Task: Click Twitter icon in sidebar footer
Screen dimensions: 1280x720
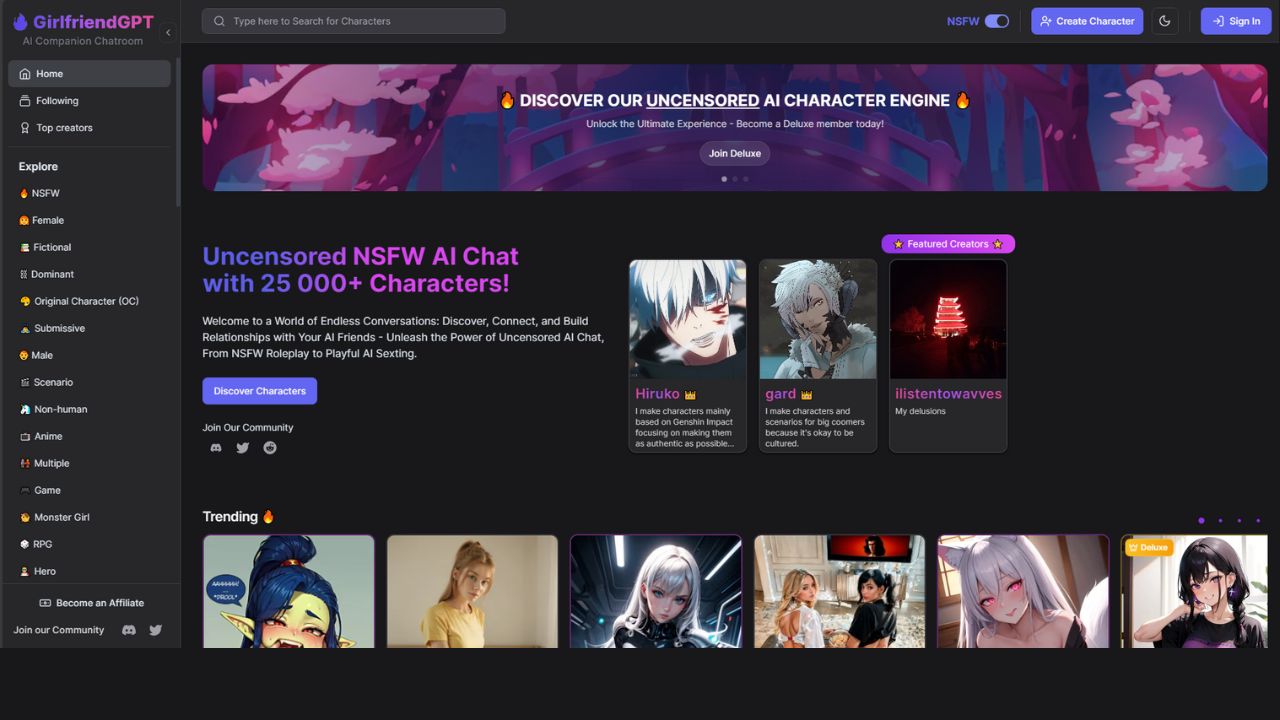Action: tap(155, 630)
